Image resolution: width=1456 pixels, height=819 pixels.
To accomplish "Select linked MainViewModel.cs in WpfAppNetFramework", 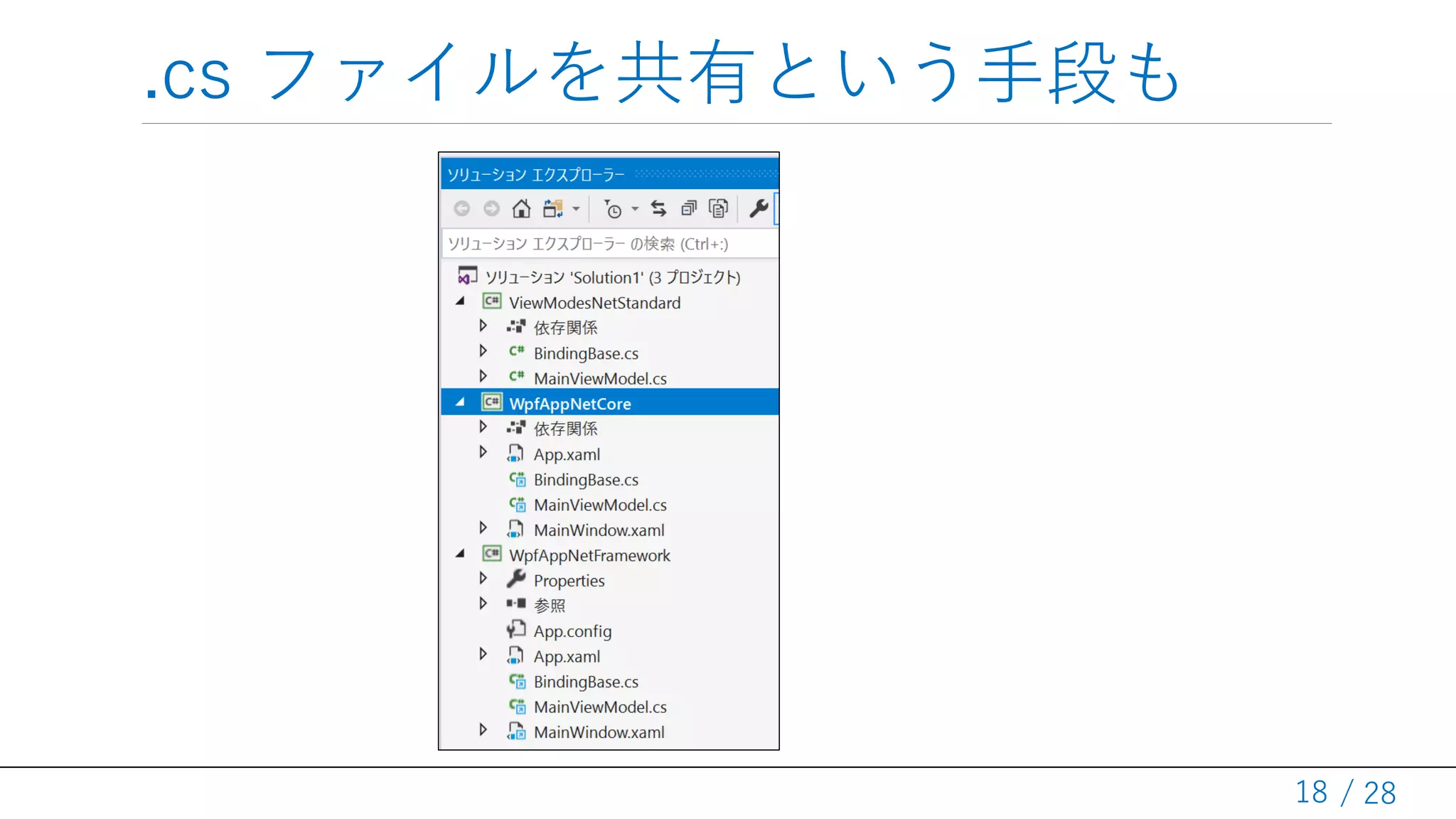I will [x=600, y=707].
